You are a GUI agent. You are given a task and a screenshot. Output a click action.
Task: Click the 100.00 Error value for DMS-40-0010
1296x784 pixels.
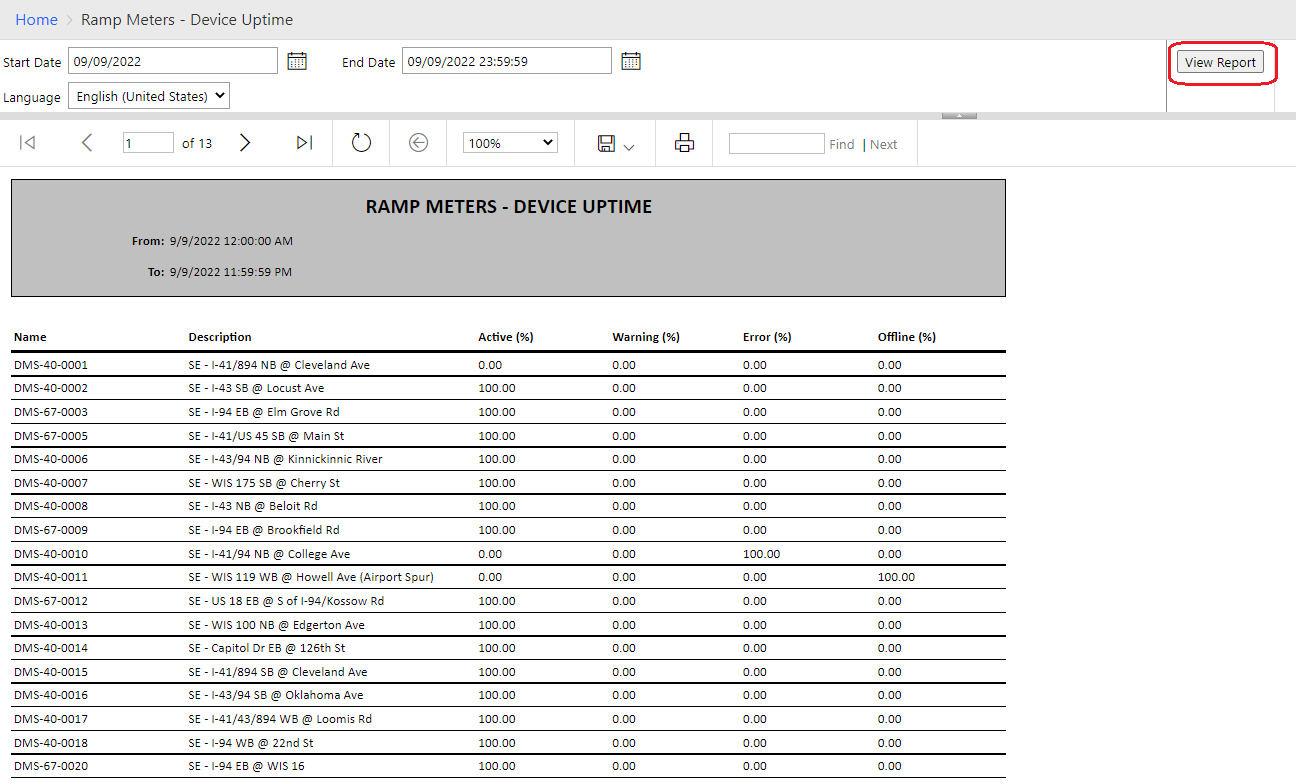pyautogui.click(x=762, y=554)
